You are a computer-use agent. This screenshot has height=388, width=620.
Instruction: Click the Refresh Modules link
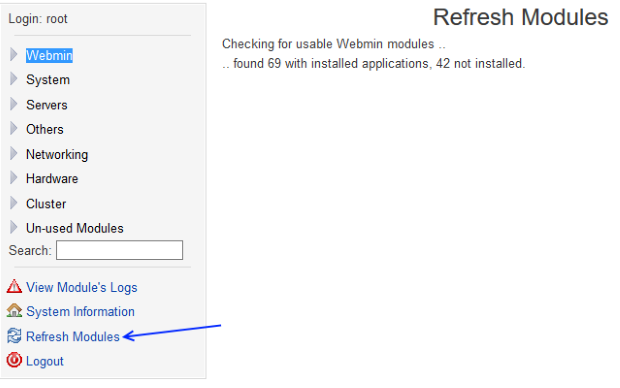click(x=73, y=337)
